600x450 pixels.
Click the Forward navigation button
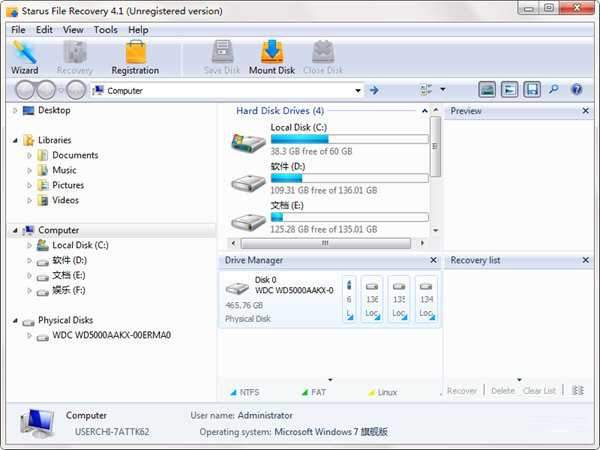pos(46,90)
